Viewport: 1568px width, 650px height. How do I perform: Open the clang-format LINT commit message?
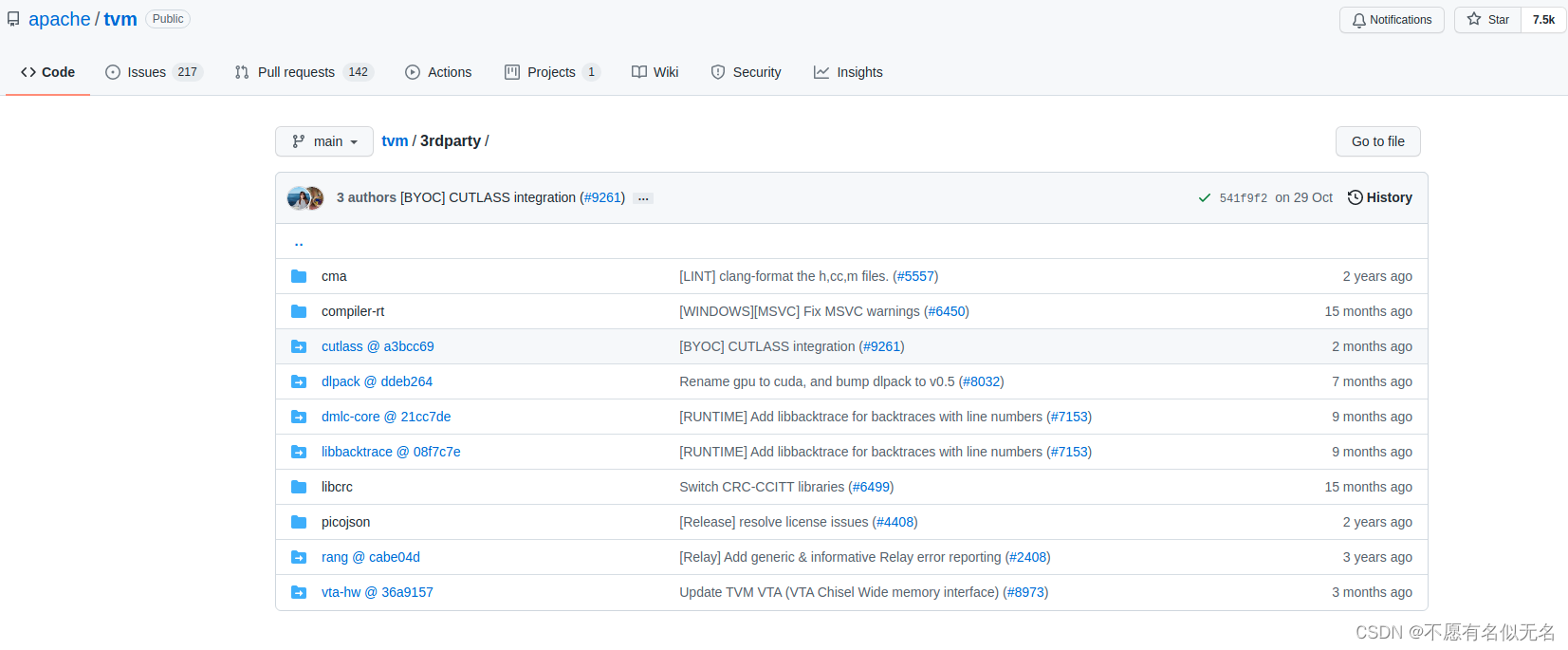pyautogui.click(x=784, y=276)
